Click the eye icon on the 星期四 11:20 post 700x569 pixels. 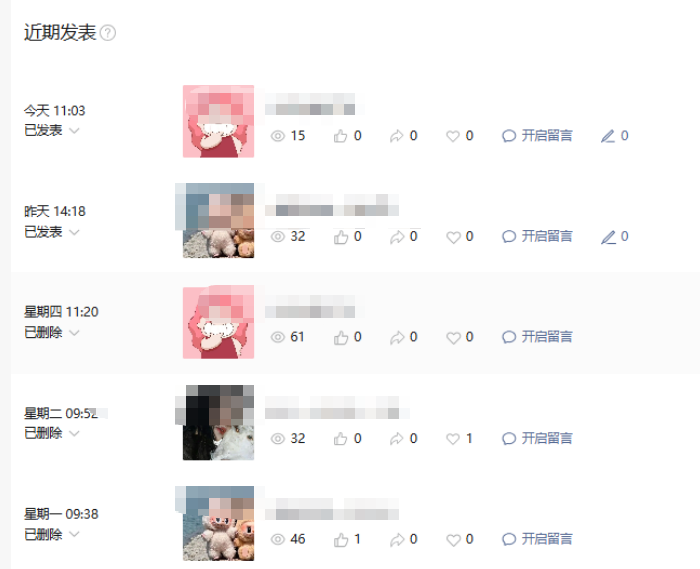point(278,337)
